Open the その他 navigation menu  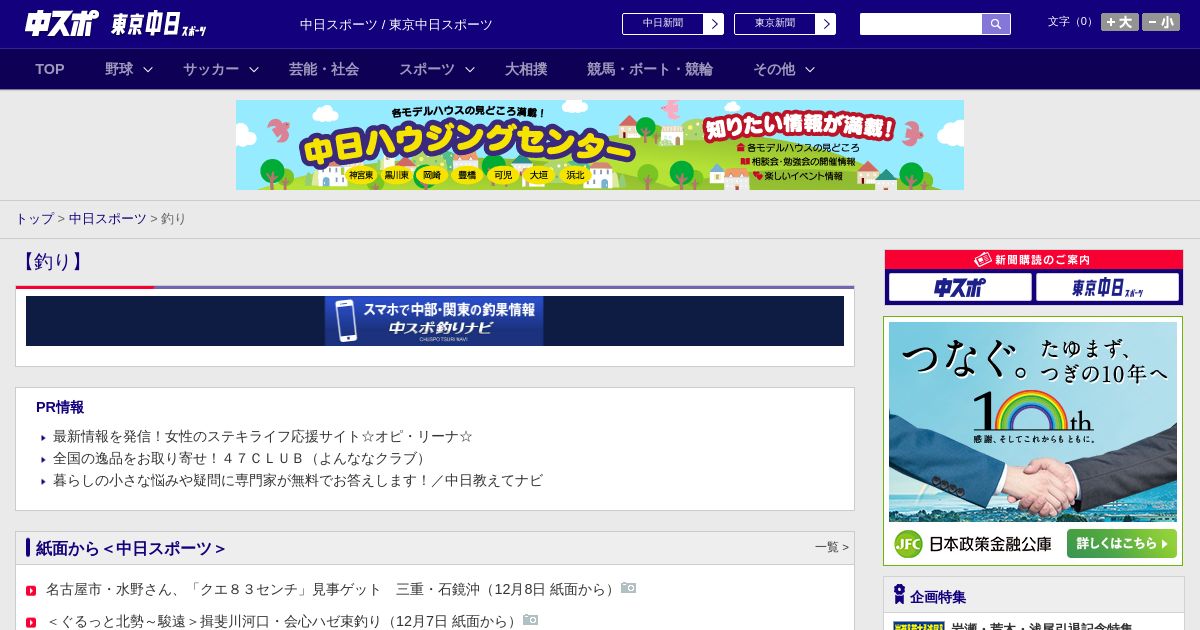pyautogui.click(x=774, y=69)
